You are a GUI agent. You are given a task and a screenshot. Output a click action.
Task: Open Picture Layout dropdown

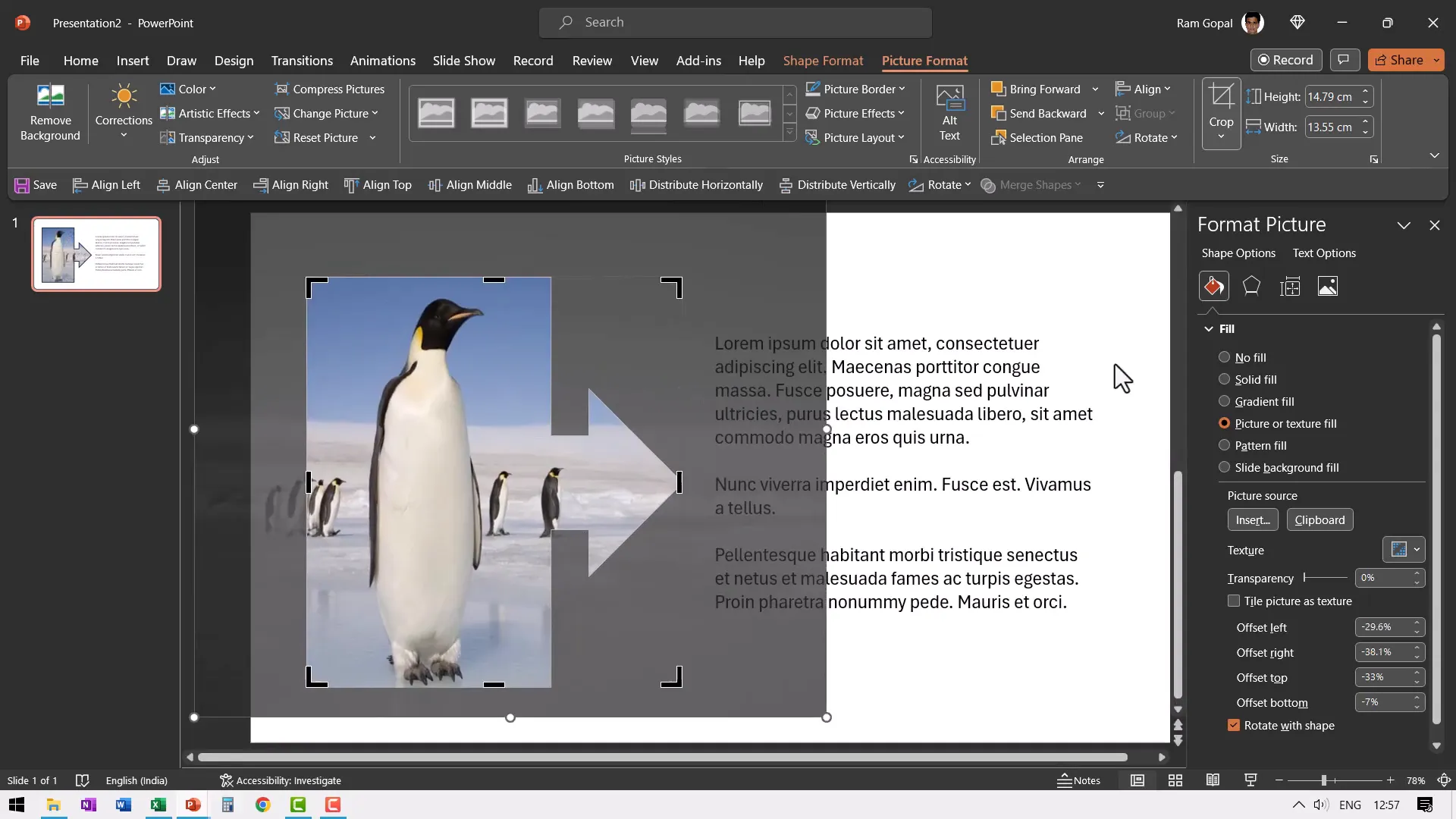[855, 137]
